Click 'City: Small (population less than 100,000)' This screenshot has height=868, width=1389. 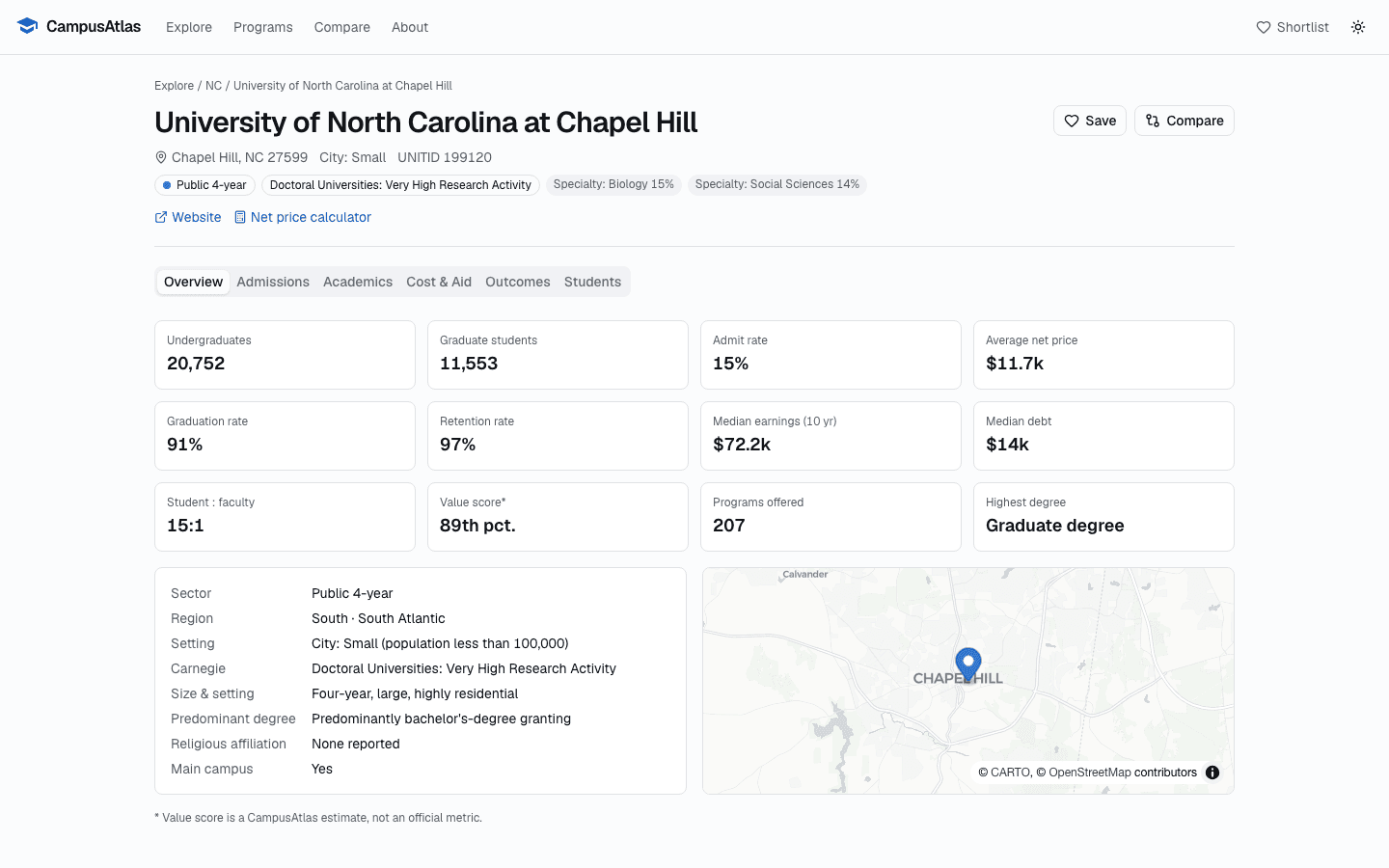pos(440,643)
